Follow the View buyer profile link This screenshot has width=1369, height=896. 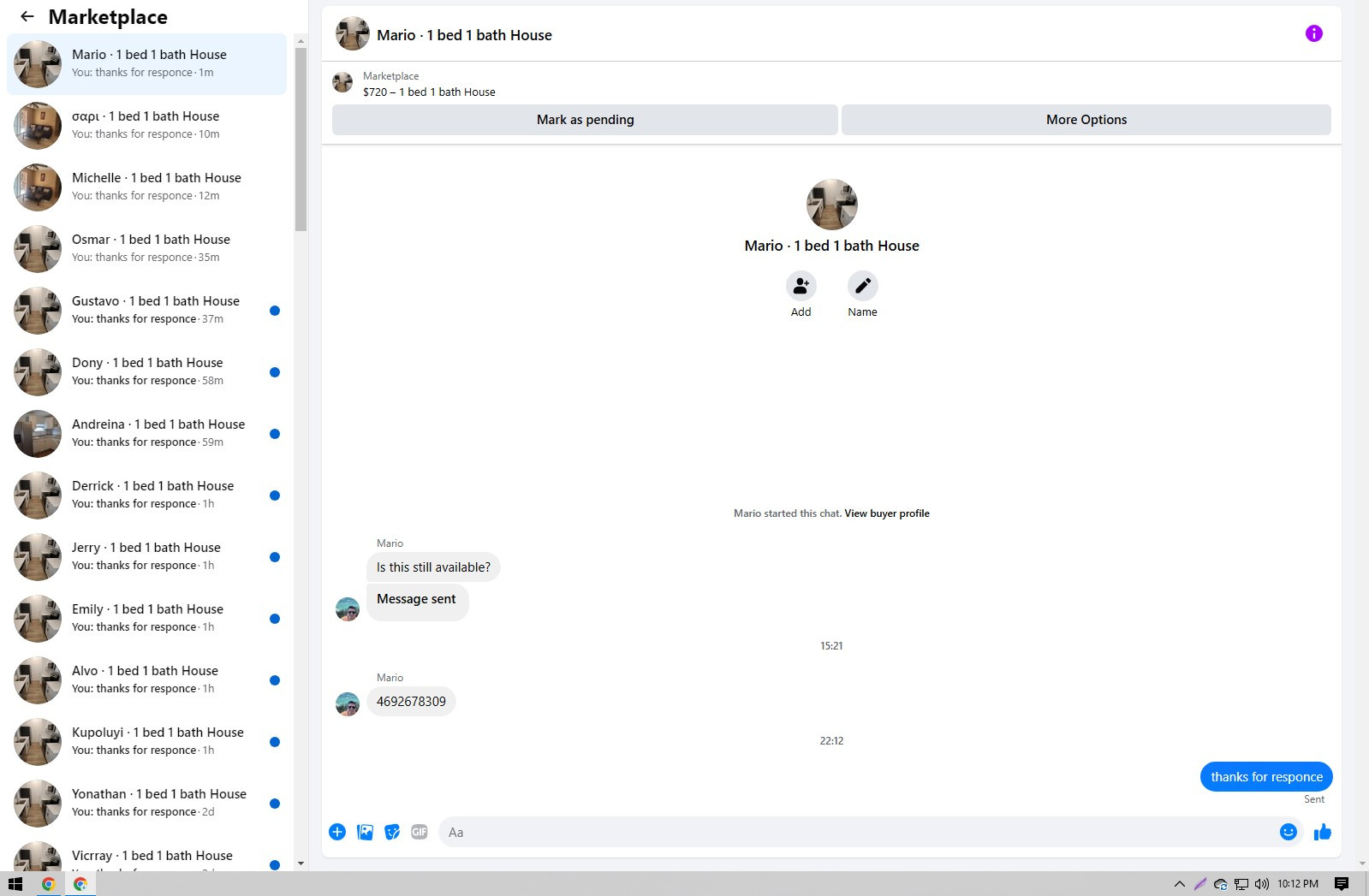point(887,513)
